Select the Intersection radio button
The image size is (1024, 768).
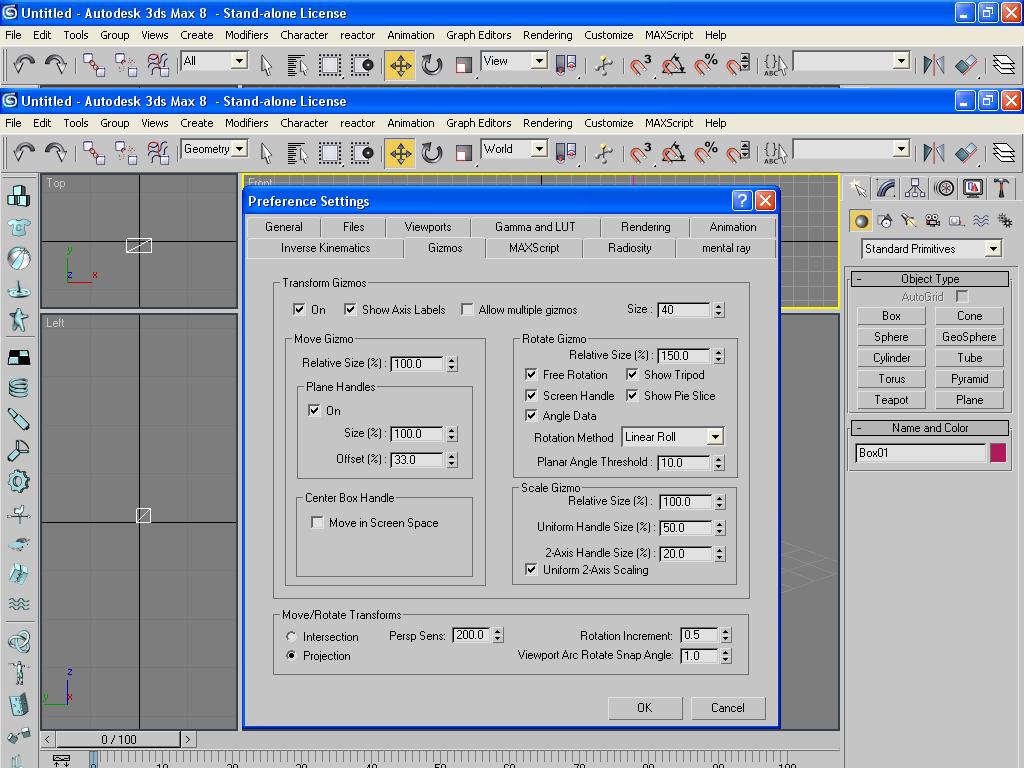click(x=291, y=637)
